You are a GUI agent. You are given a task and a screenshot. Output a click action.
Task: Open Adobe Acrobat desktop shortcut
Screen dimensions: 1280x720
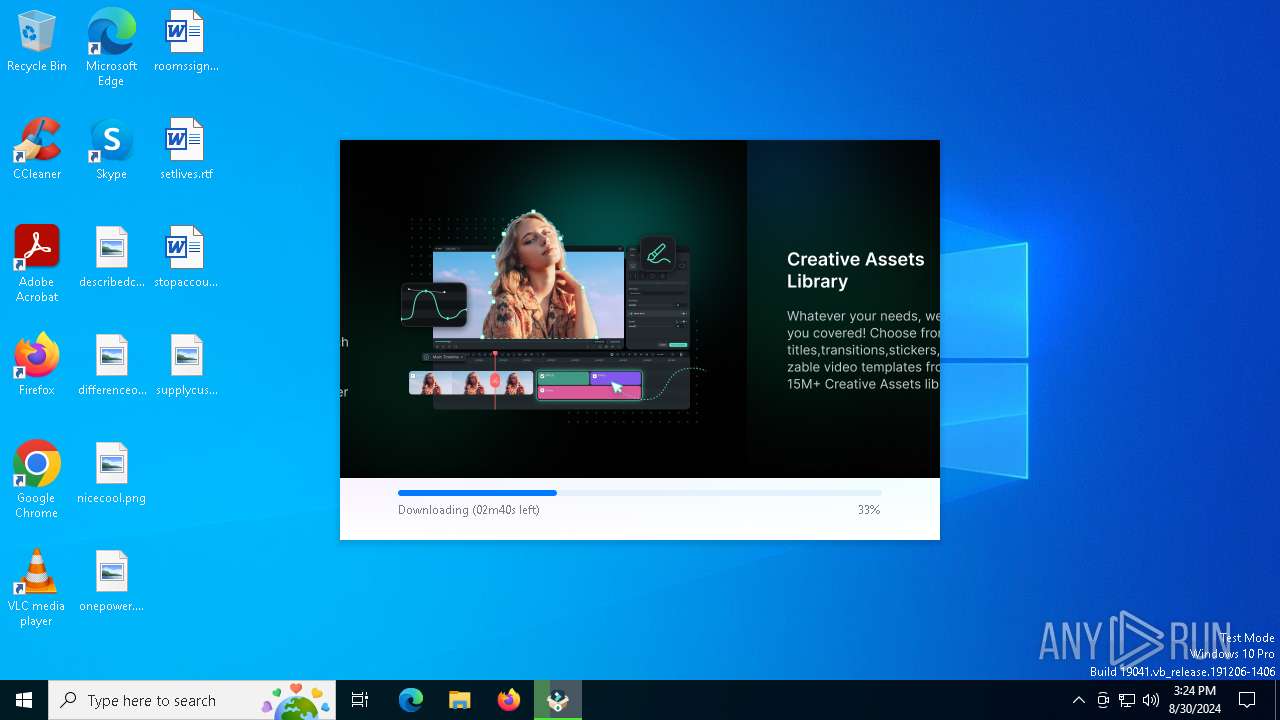pos(37,264)
